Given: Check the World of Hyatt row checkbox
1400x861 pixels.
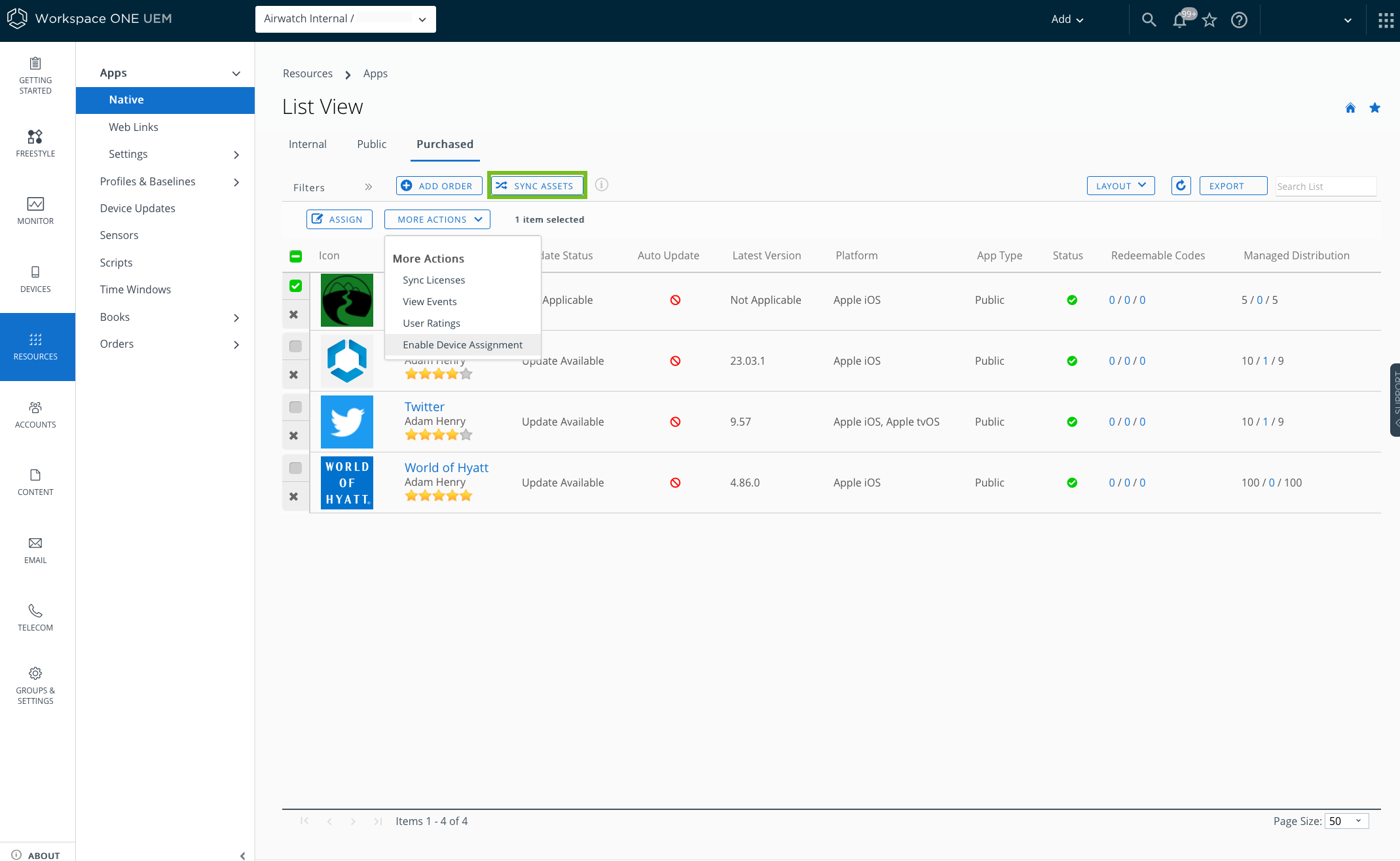Looking at the screenshot, I should coord(296,468).
